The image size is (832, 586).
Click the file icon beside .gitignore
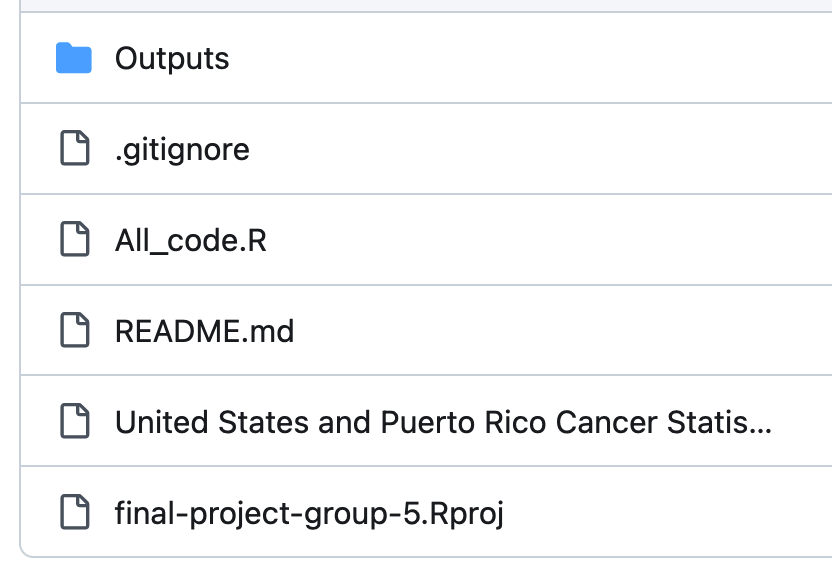[x=74, y=150]
